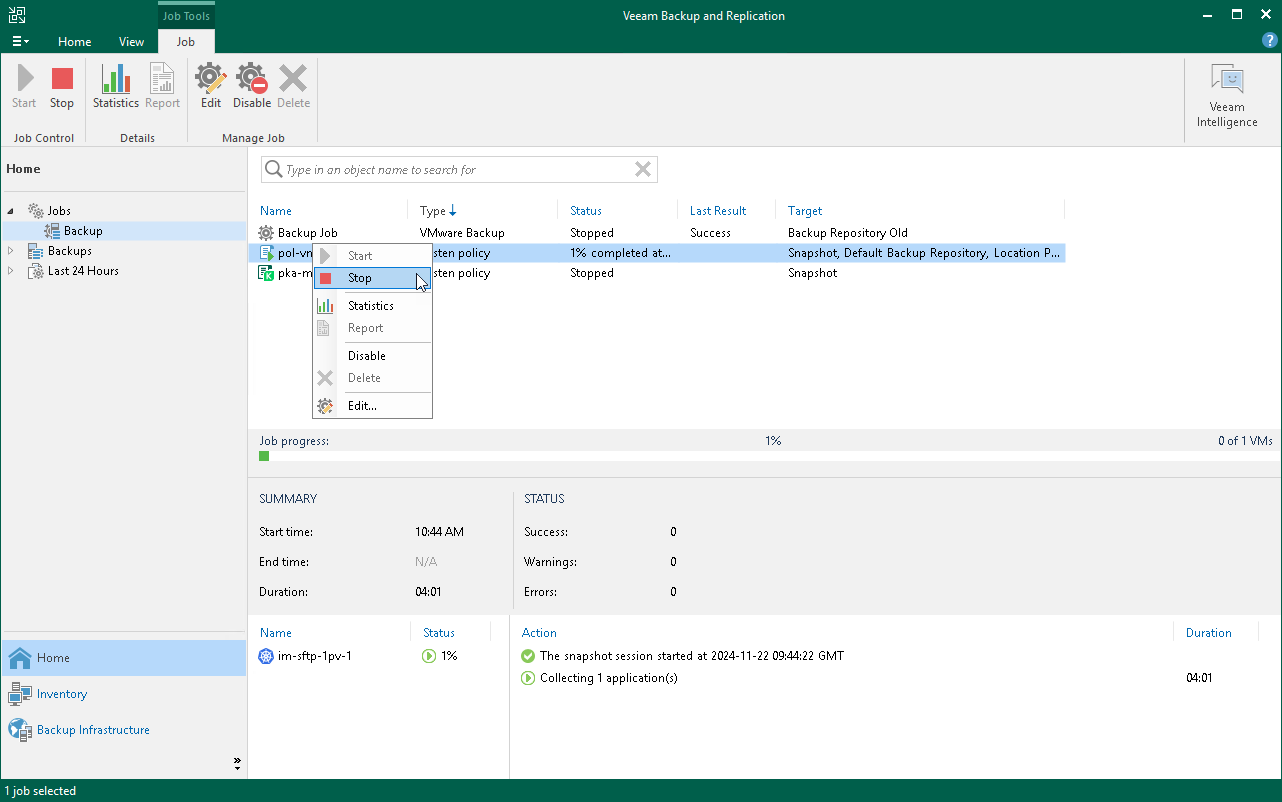This screenshot has height=802, width=1282.
Task: Click the Backup Infrastructure pane icon
Action: click(x=20, y=730)
